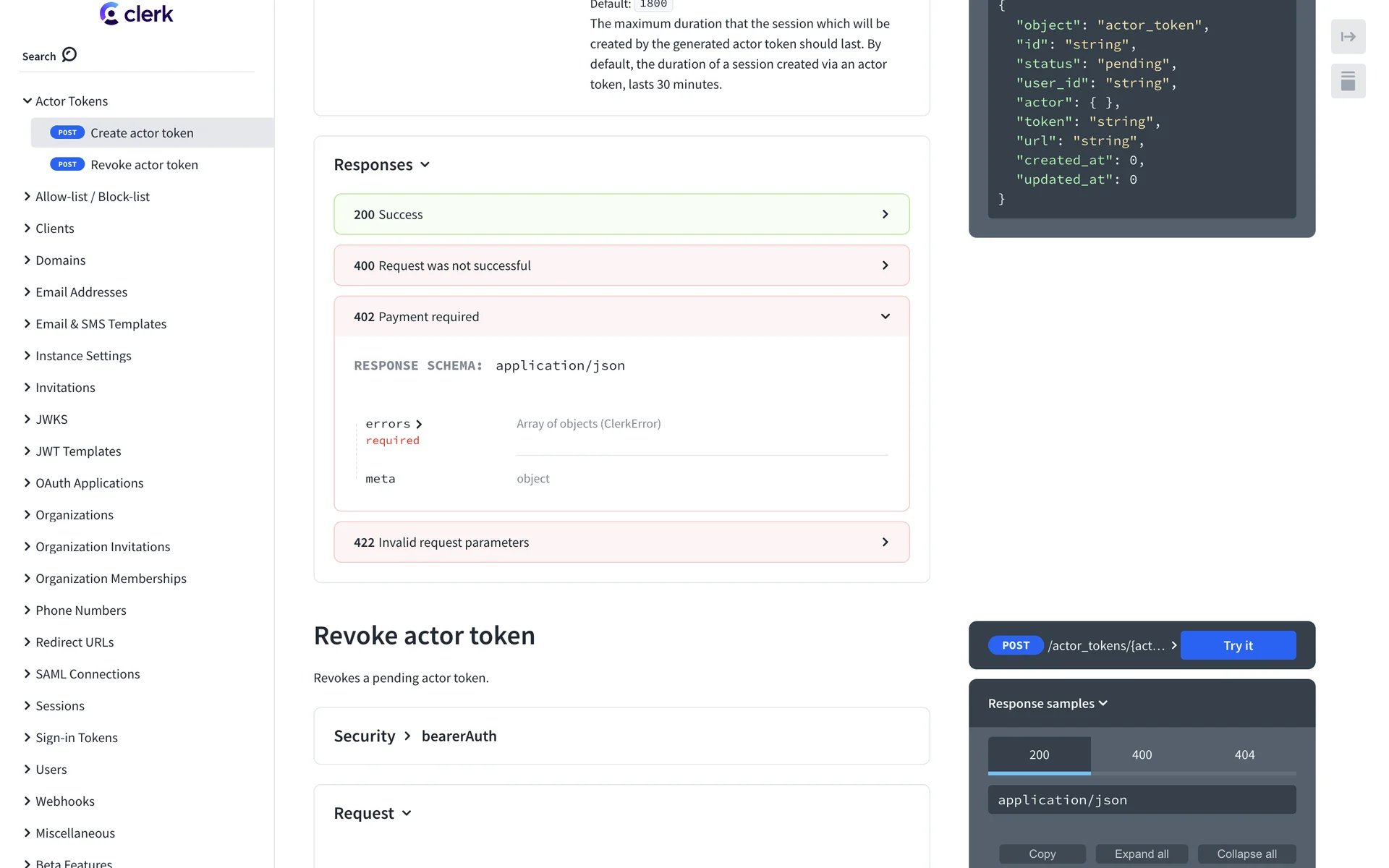Collapse the Actor Tokens sidebar group
1389x868 pixels.
[27, 101]
